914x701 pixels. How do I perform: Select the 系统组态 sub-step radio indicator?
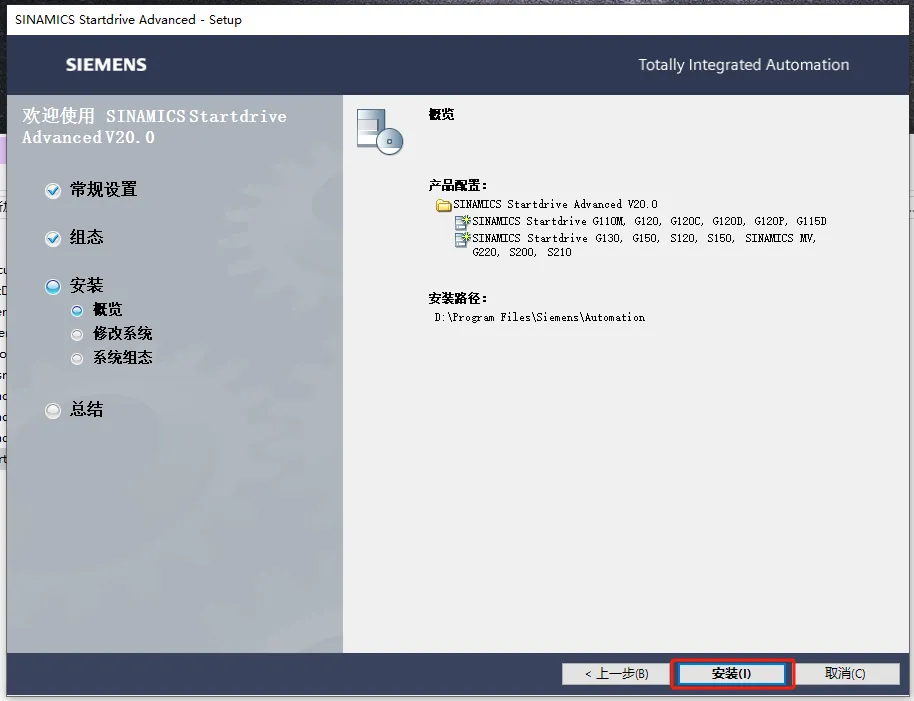click(x=77, y=358)
